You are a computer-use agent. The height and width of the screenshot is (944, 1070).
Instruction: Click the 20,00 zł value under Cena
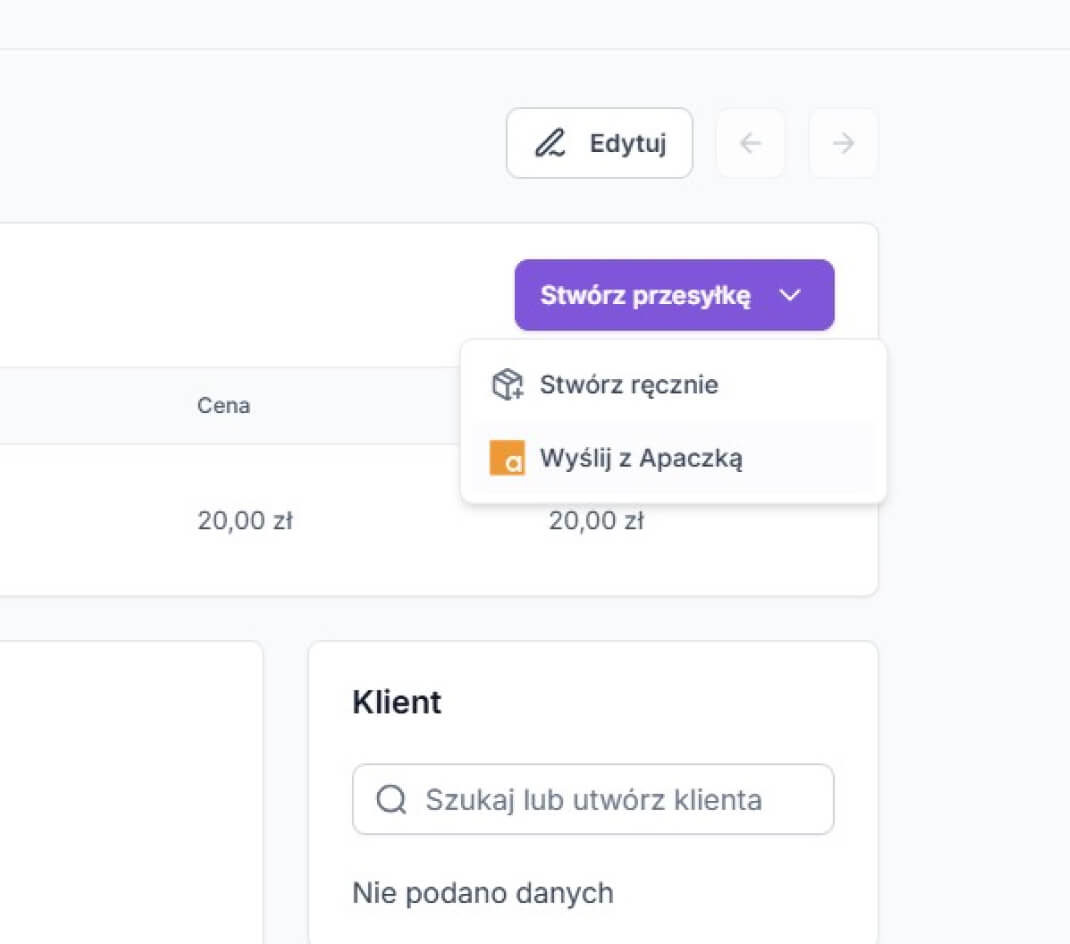(x=244, y=521)
